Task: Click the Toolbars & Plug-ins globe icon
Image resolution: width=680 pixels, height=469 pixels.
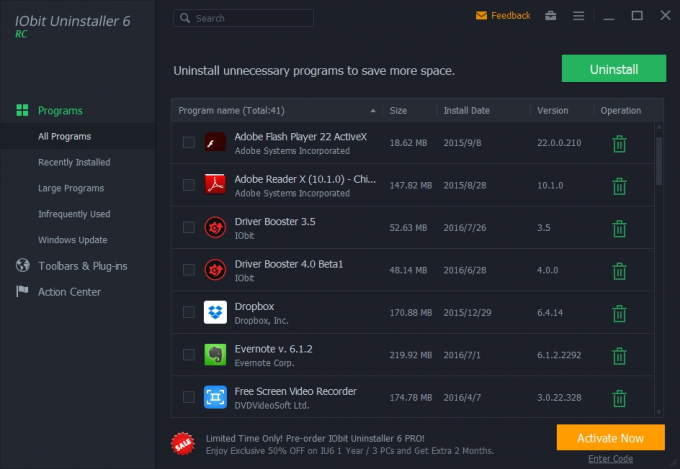Action: point(23,265)
